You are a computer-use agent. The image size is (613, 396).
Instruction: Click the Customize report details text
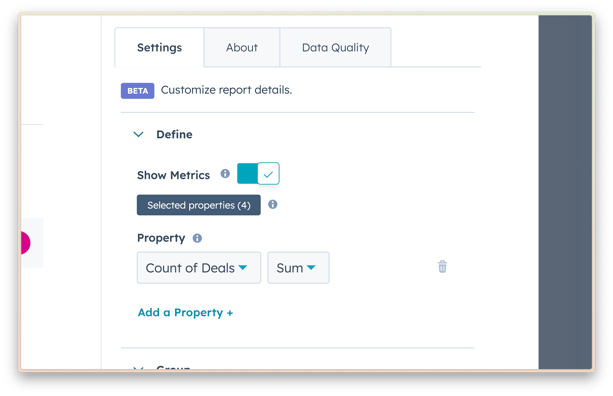(226, 90)
